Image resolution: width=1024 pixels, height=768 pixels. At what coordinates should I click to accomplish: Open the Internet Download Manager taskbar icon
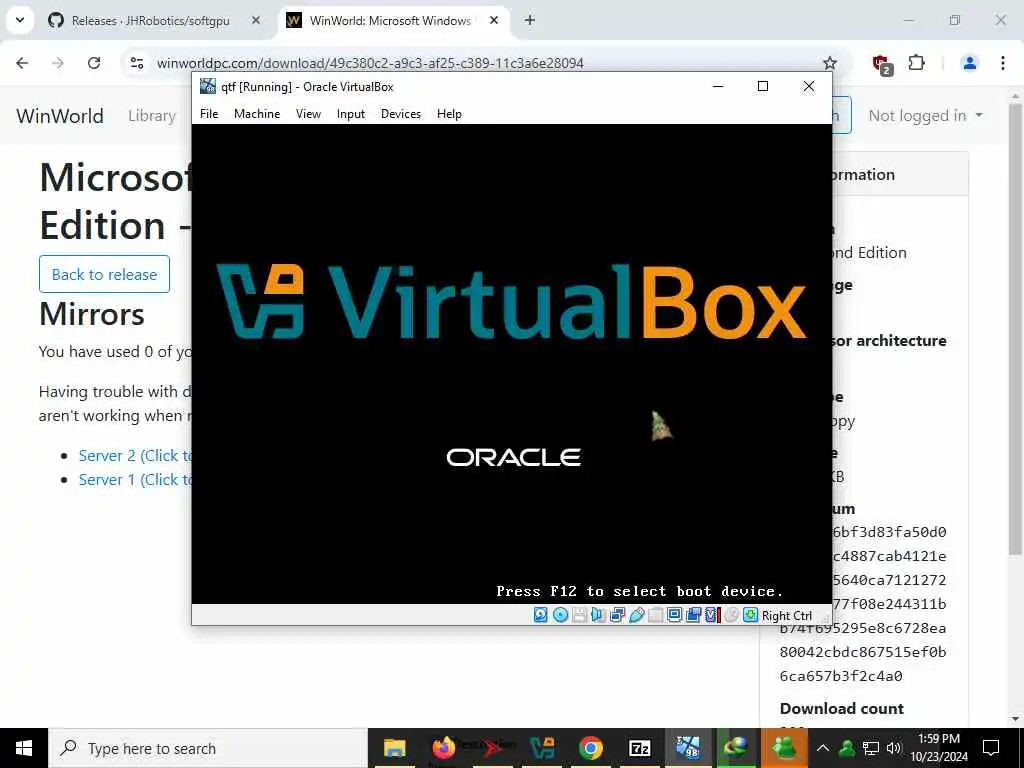pyautogui.click(x=736, y=748)
